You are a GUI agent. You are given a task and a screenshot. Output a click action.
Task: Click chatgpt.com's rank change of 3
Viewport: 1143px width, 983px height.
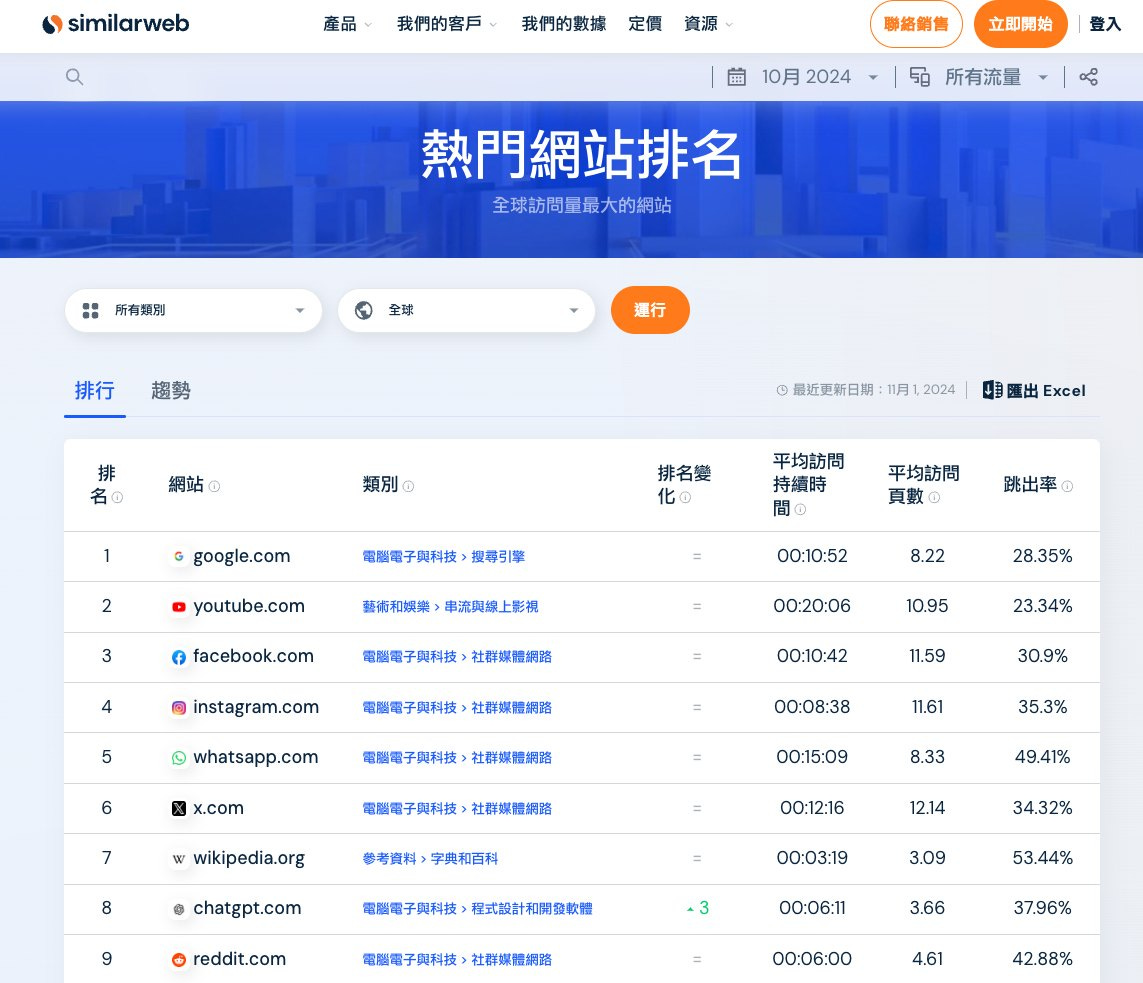698,909
